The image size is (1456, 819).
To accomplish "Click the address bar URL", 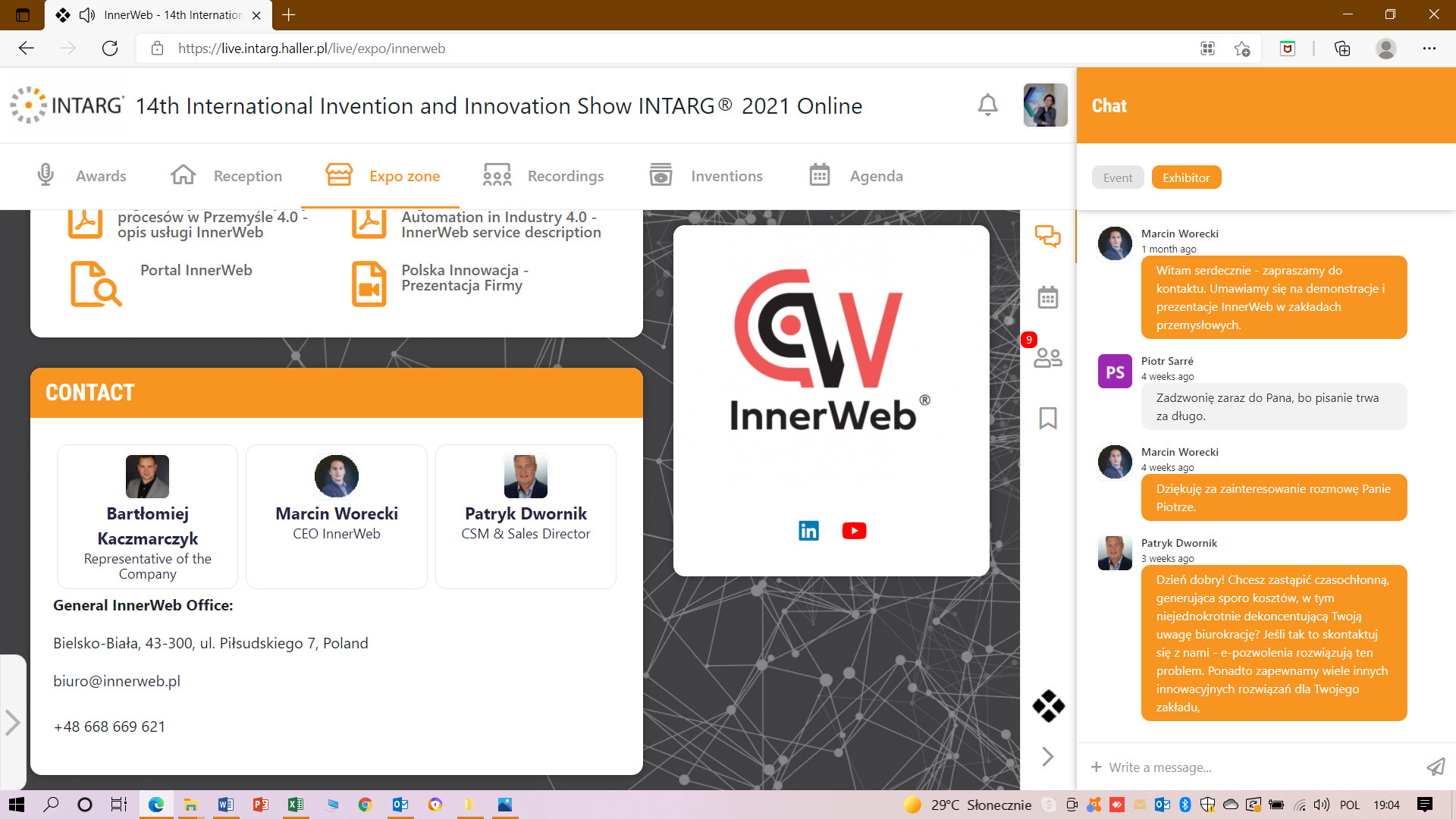I will (312, 49).
